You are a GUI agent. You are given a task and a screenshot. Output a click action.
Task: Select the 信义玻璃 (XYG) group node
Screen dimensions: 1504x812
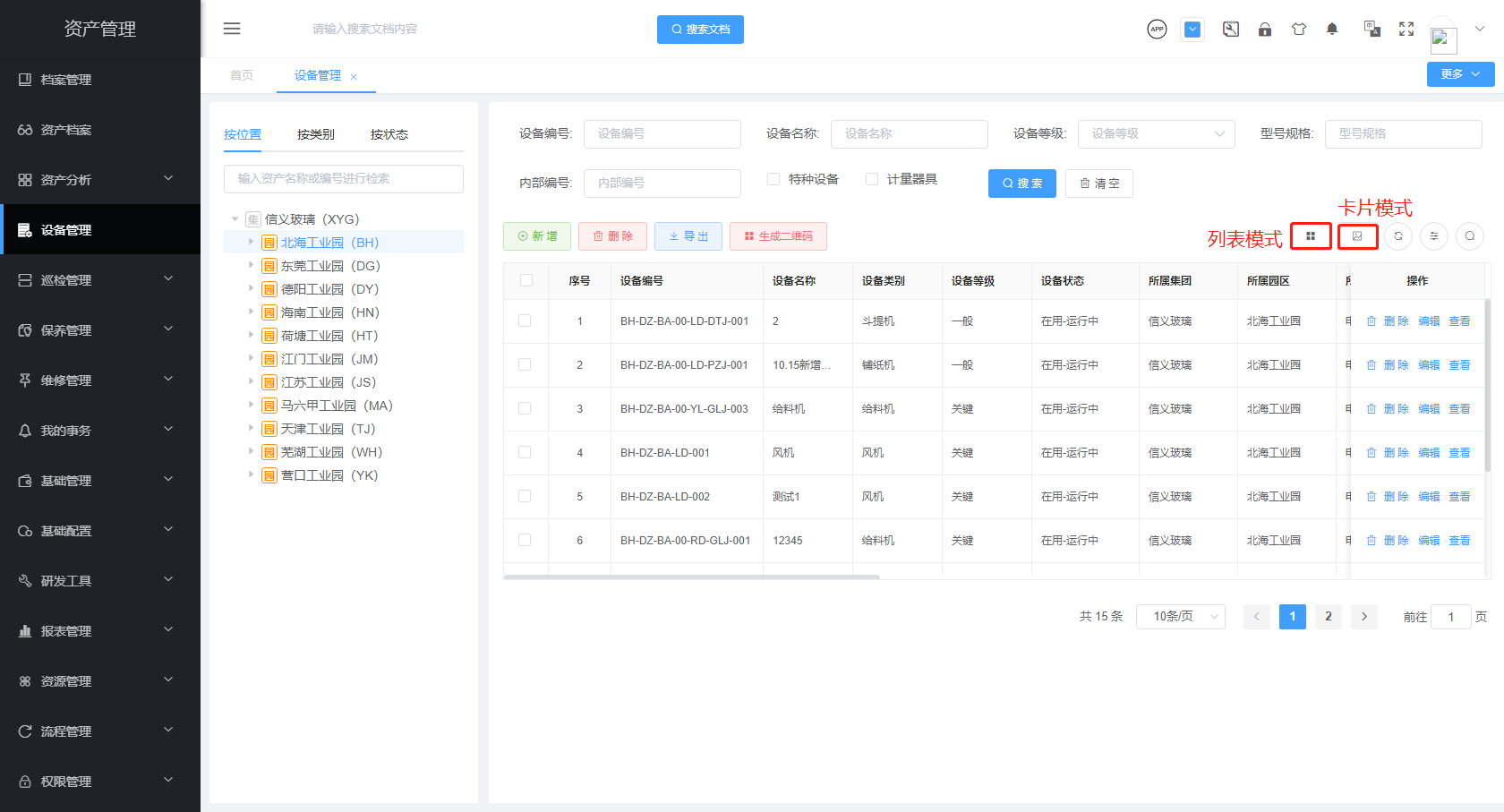point(312,219)
